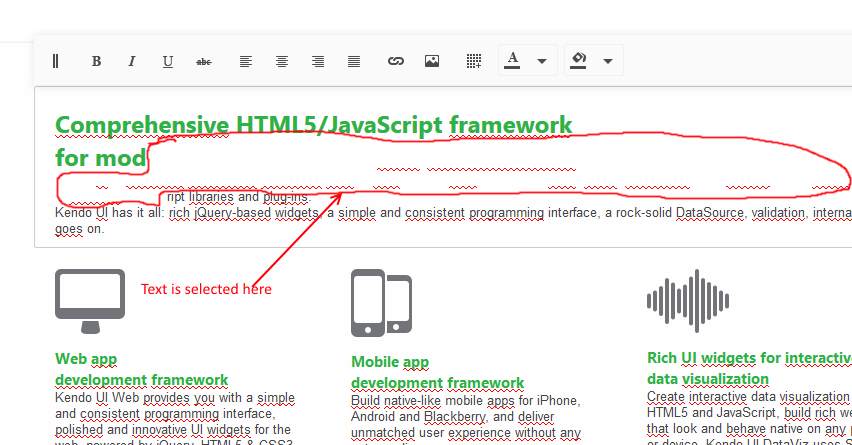Screen dimensions: 852x445
Task: Click text 'Build native-like mobile apps for iPhone'
Action: point(466,401)
